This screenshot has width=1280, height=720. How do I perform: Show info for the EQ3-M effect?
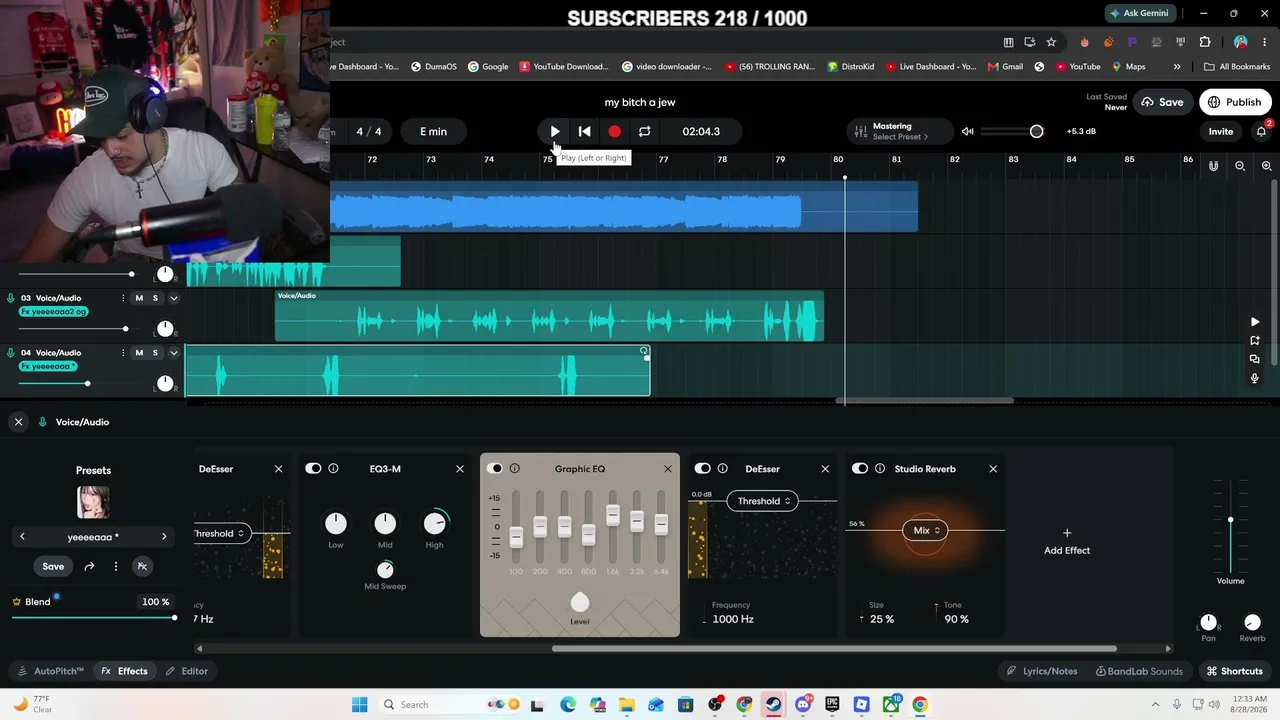coord(333,469)
